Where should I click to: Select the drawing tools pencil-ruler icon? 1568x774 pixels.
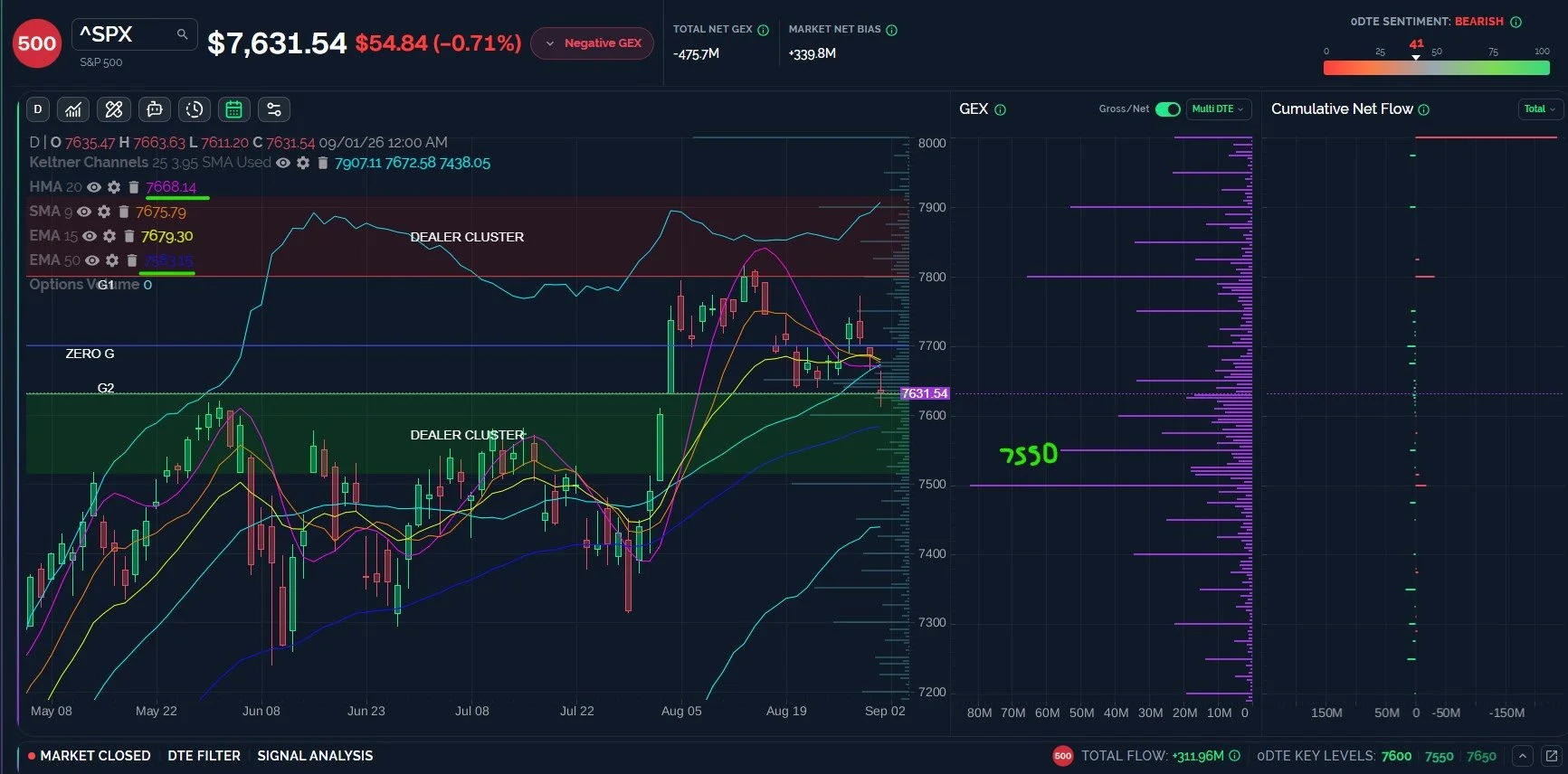coord(114,109)
